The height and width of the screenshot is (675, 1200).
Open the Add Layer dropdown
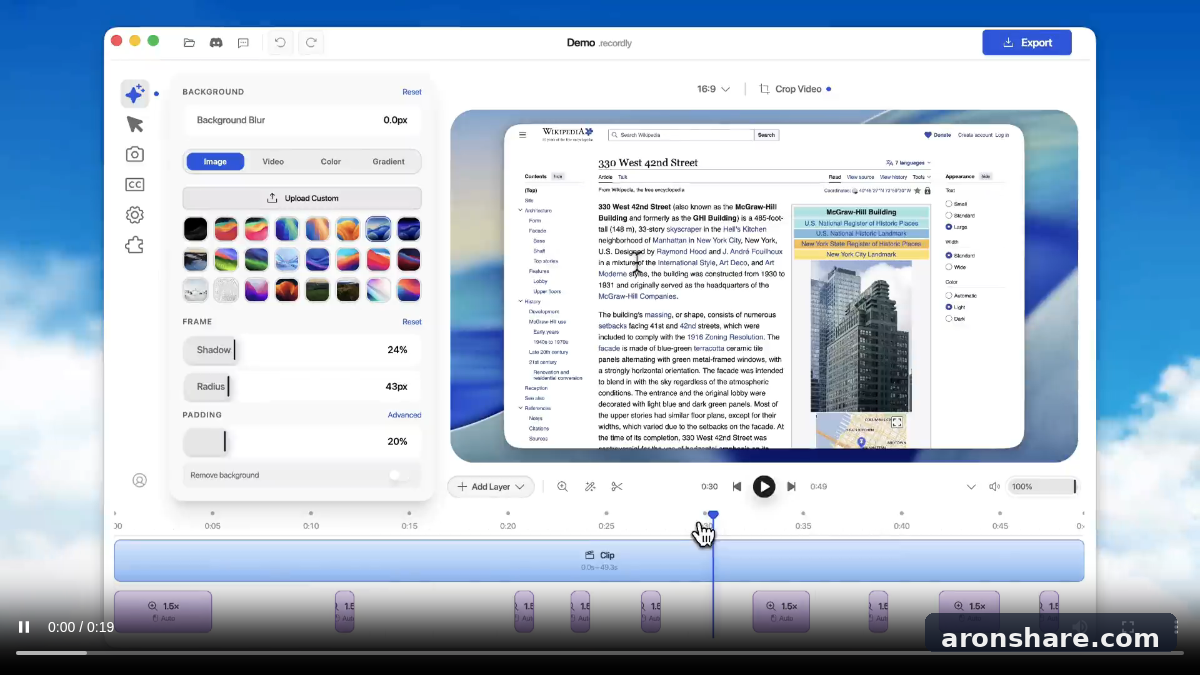(491, 487)
